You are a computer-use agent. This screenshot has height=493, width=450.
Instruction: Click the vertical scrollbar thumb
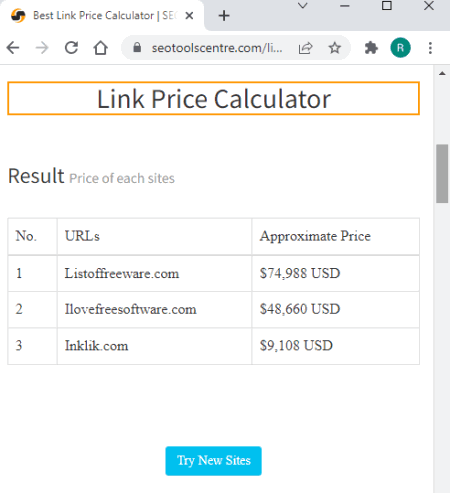(442, 173)
